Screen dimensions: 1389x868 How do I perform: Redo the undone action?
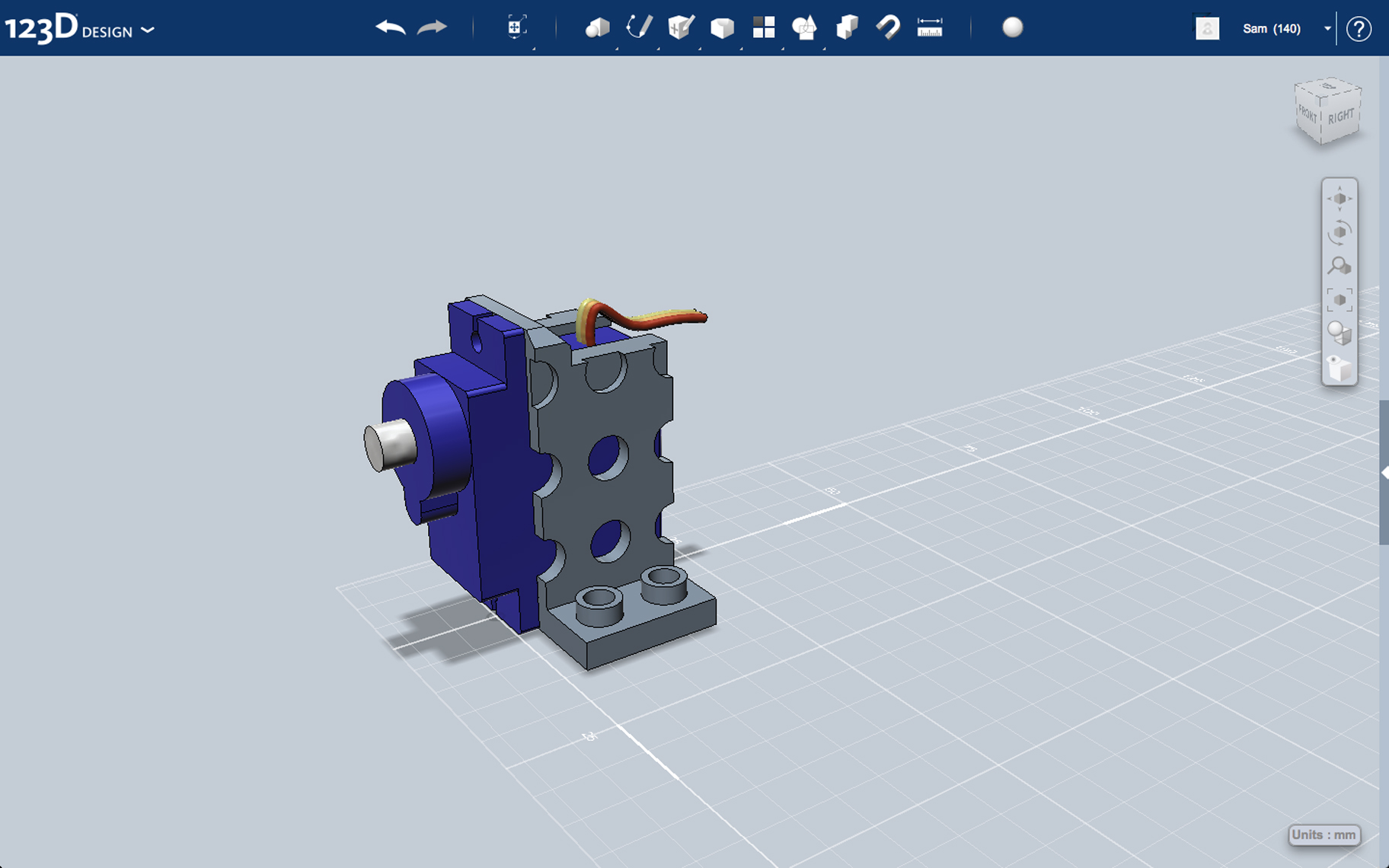click(431, 27)
